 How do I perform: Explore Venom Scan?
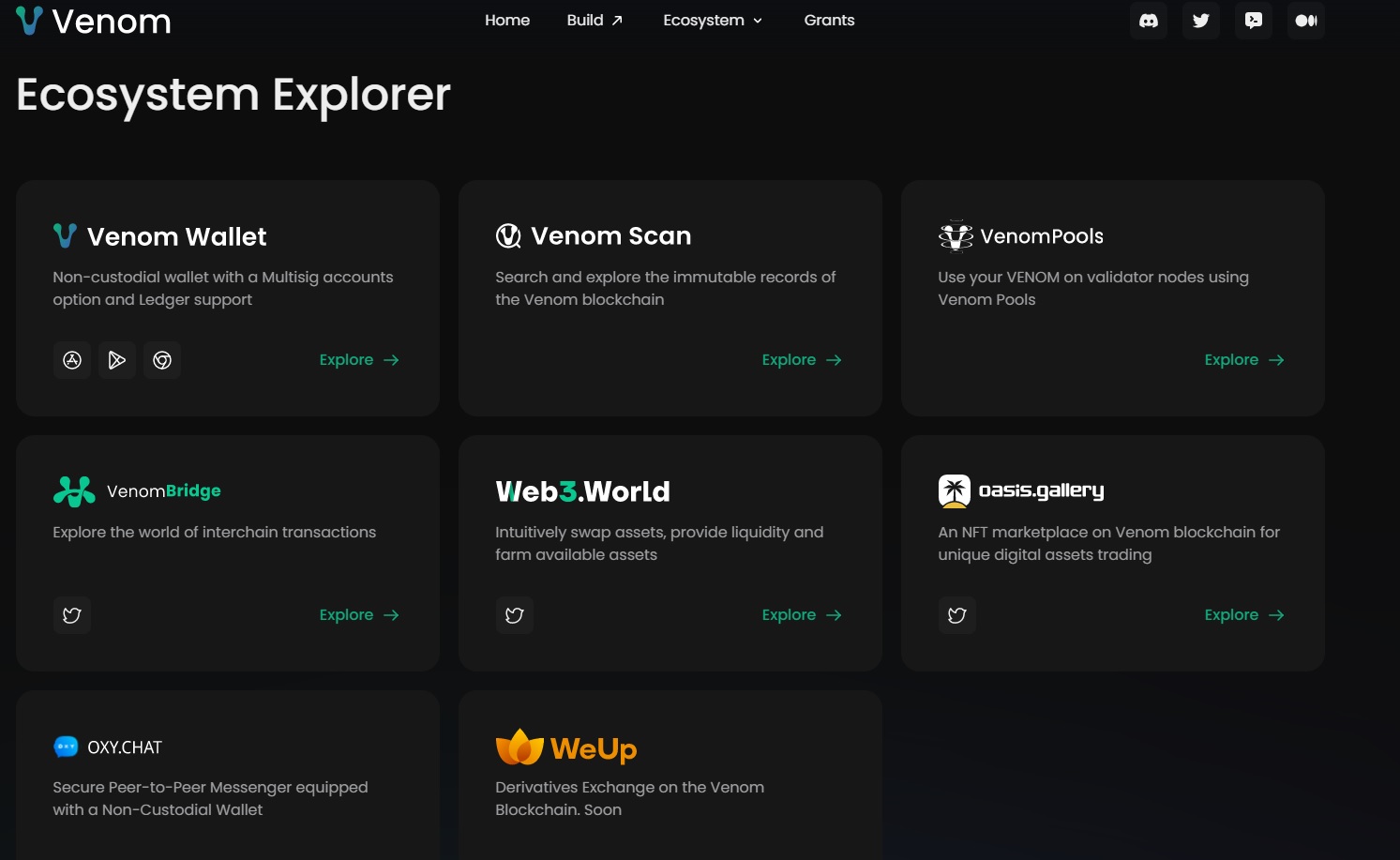802,360
